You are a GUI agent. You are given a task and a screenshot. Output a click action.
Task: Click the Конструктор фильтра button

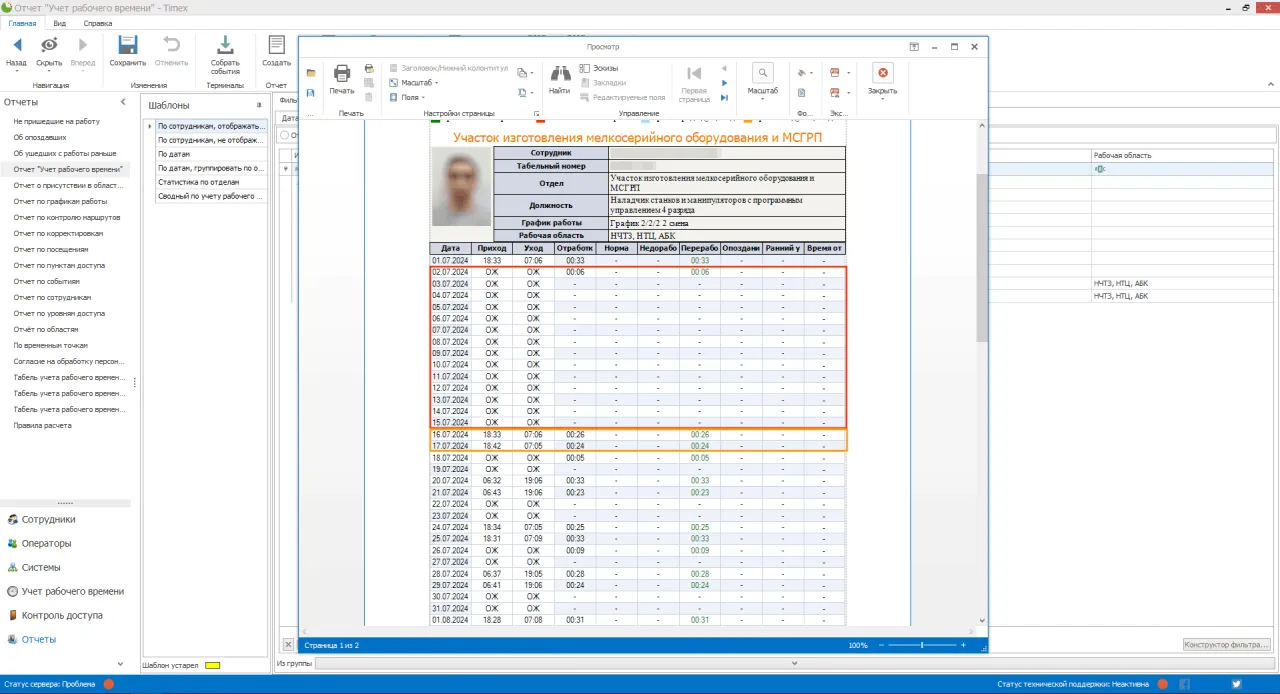1227,645
